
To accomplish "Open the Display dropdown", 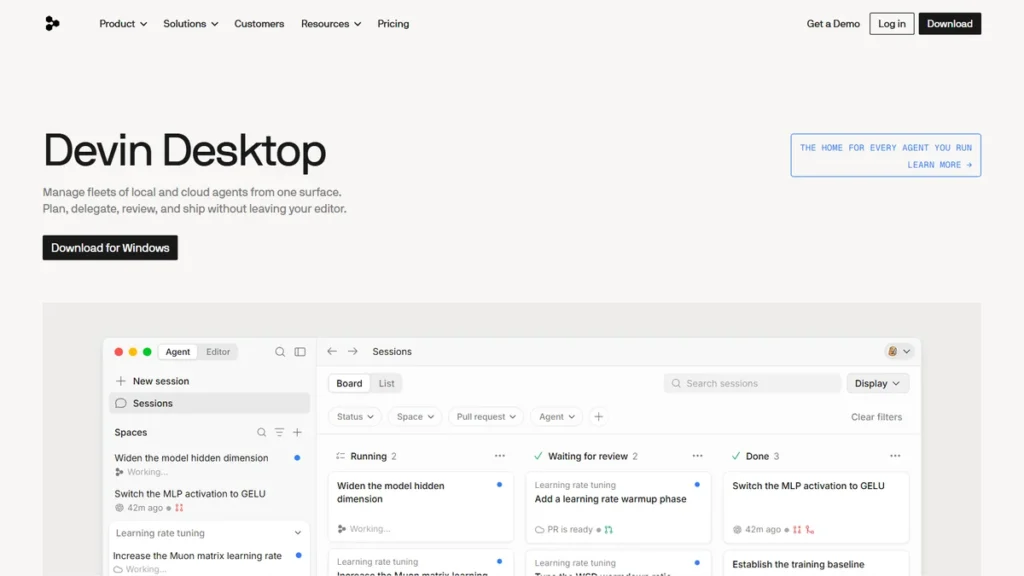I will tap(877, 383).
